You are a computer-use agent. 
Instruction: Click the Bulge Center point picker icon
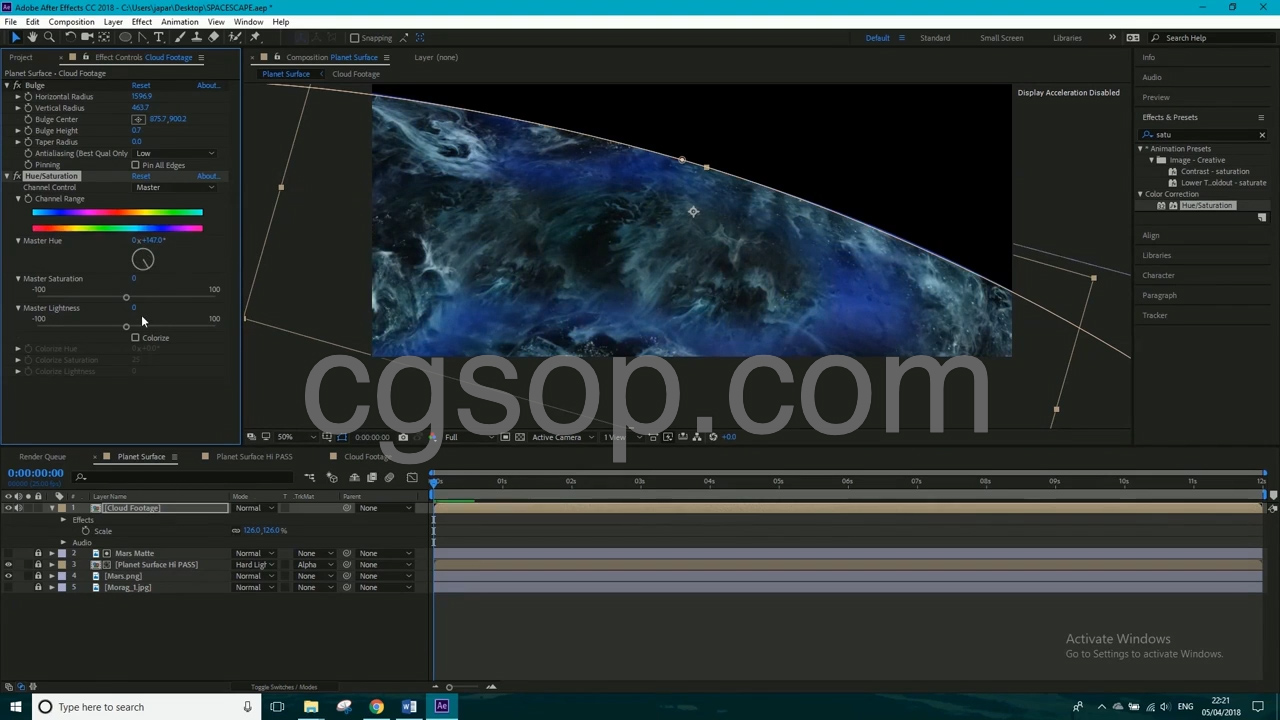[x=139, y=119]
